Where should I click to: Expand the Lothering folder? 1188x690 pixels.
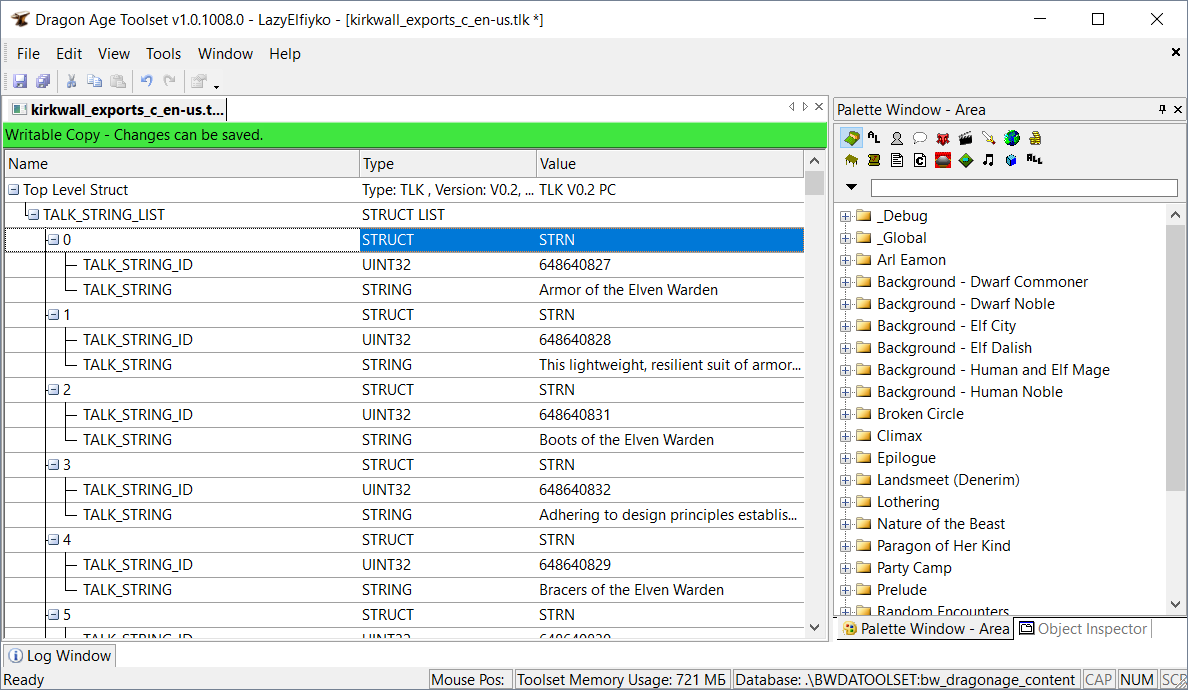(x=846, y=502)
